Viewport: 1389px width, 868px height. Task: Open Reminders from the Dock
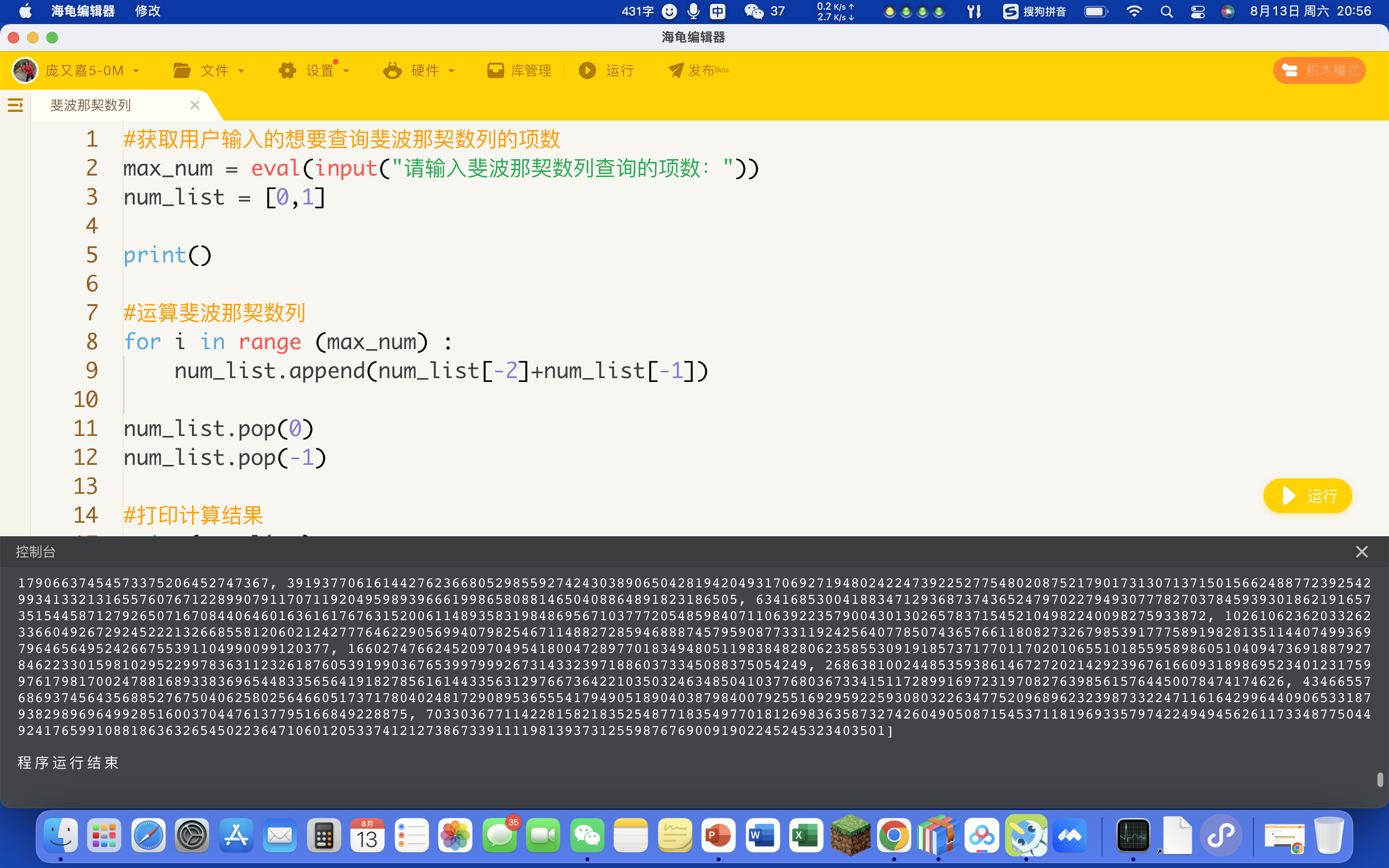[x=411, y=835]
